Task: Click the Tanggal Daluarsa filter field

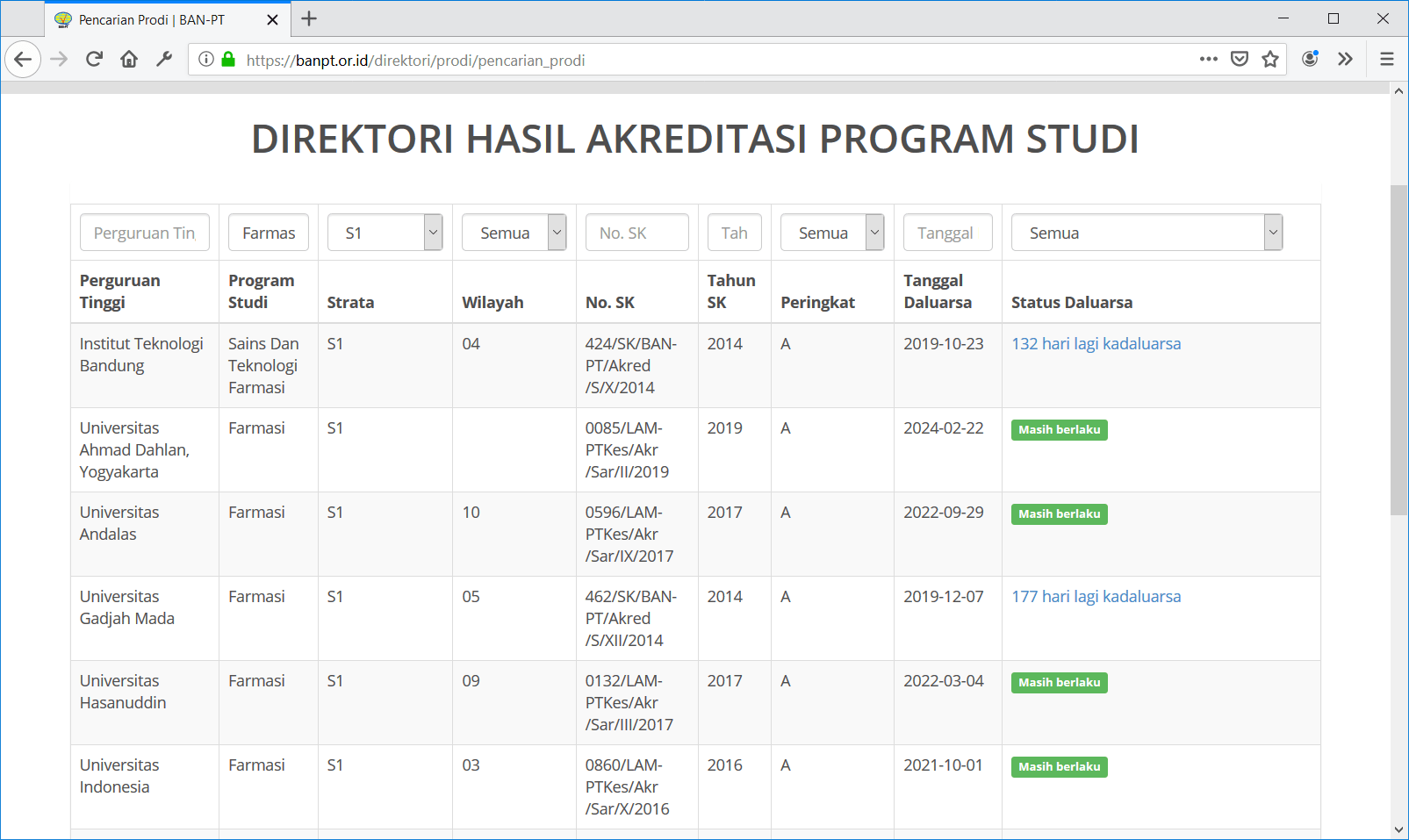Action: click(x=948, y=233)
